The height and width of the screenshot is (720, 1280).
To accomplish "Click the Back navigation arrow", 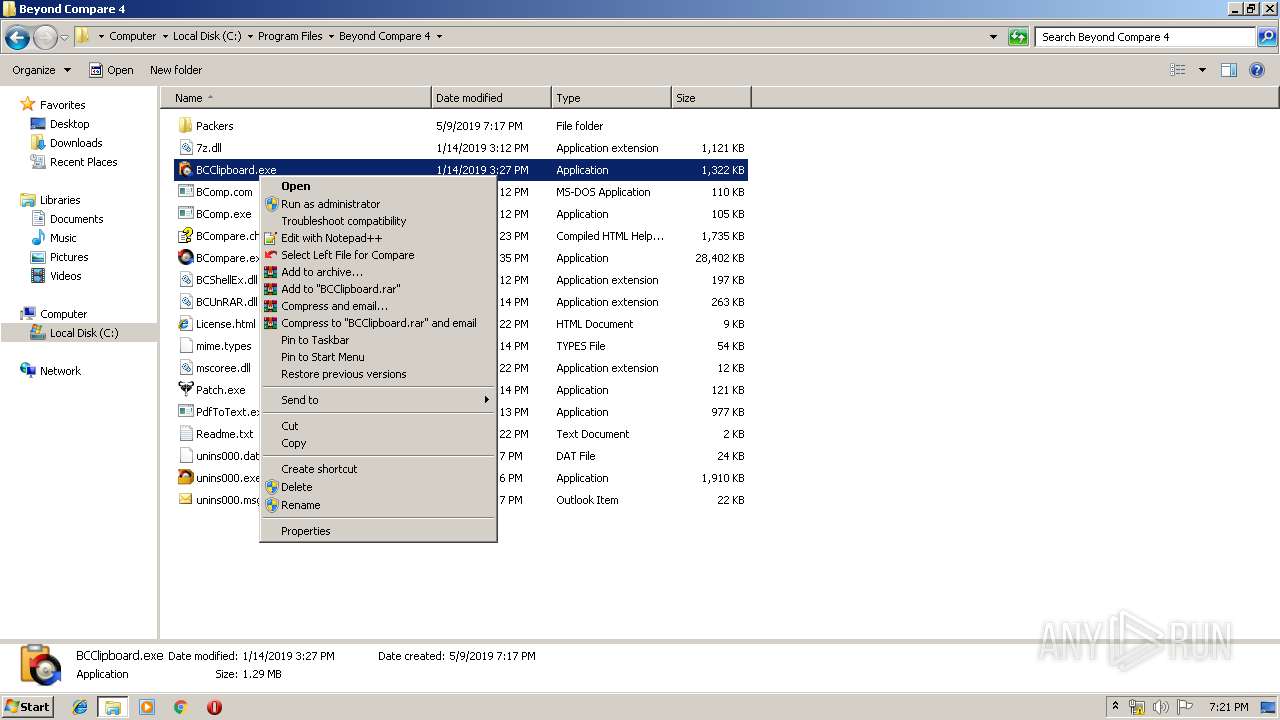I will point(17,38).
